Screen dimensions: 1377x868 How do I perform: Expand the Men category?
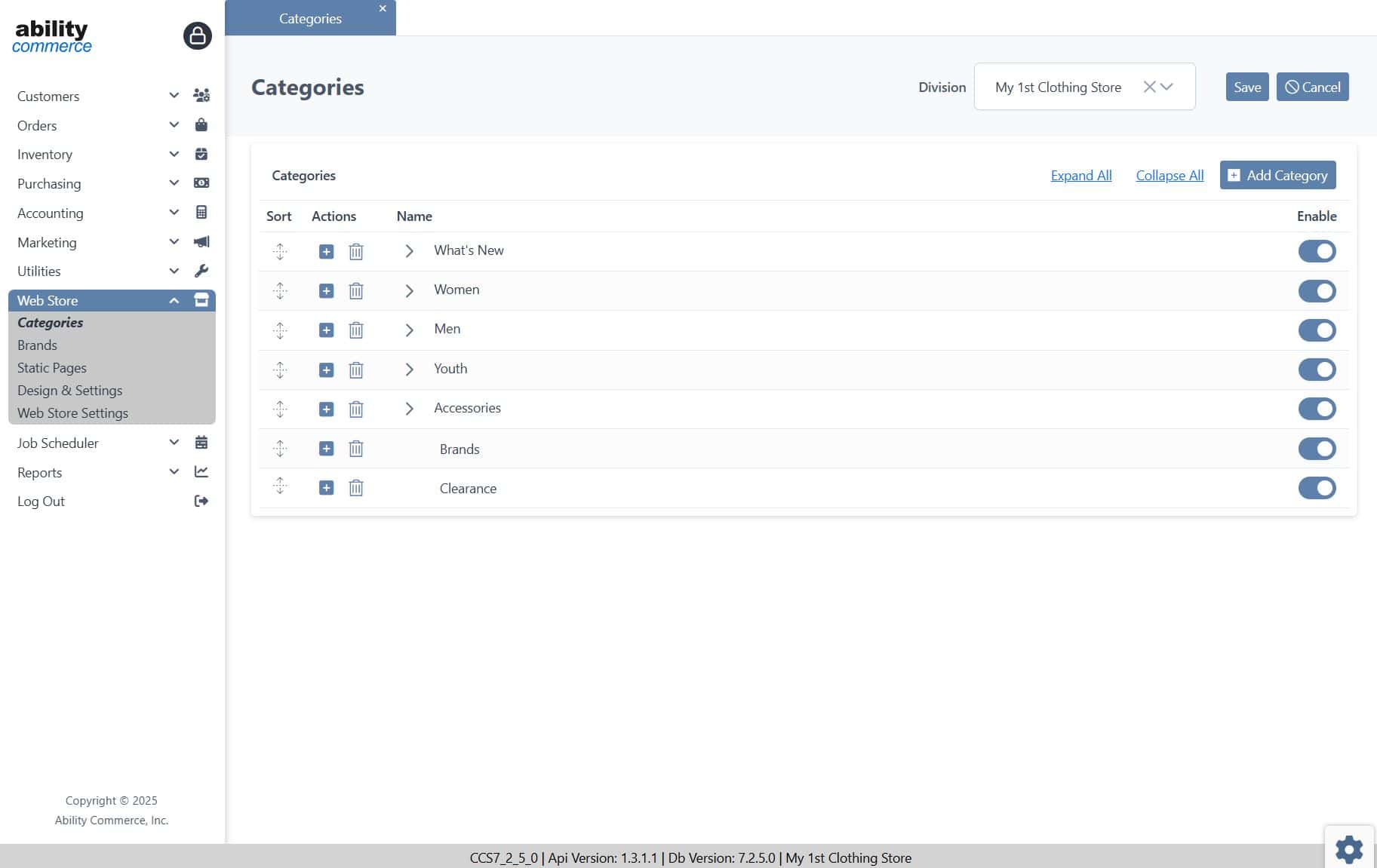[x=410, y=330]
